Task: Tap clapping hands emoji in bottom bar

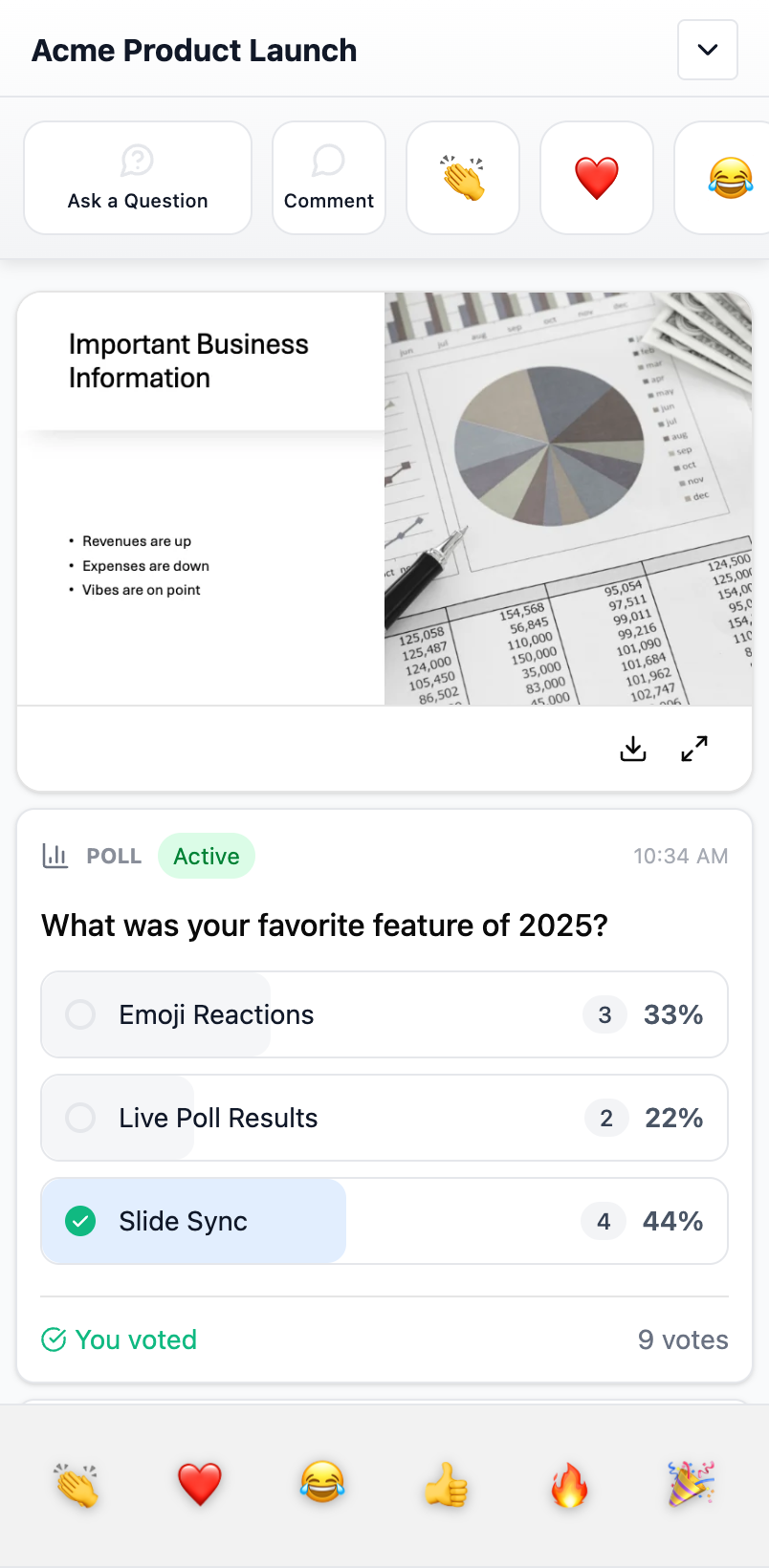Action: click(x=77, y=1485)
